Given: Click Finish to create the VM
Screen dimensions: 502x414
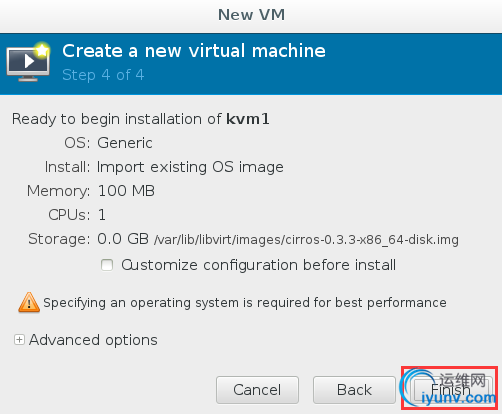Looking at the screenshot, I should click(x=451, y=390).
